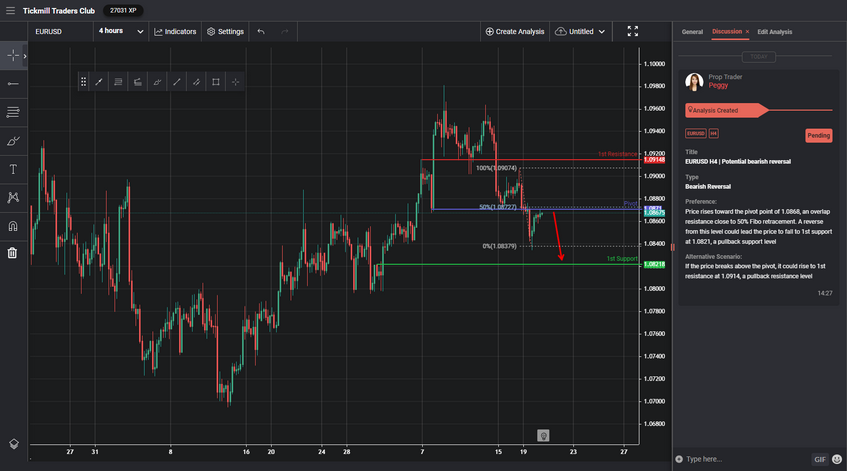Pick the trend line tool in floating toolbar

[x=99, y=82]
